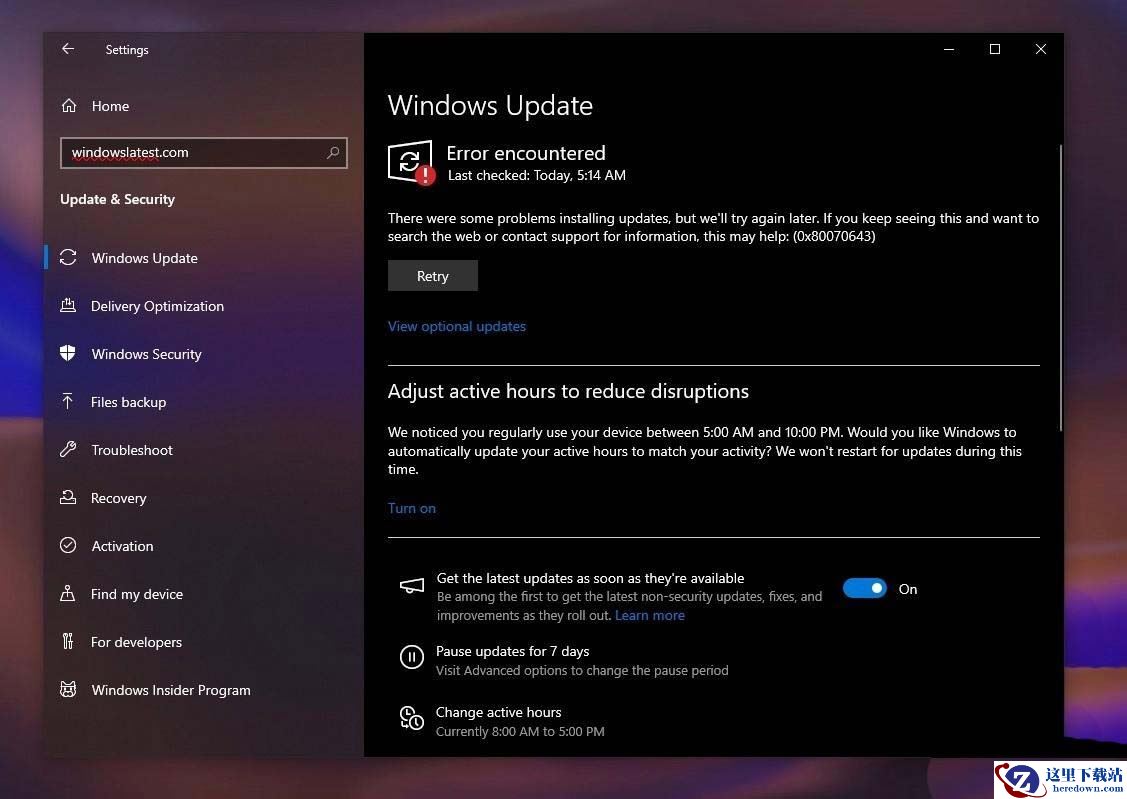This screenshot has height=799, width=1127.
Task: Click the Retry button
Action: click(x=433, y=276)
